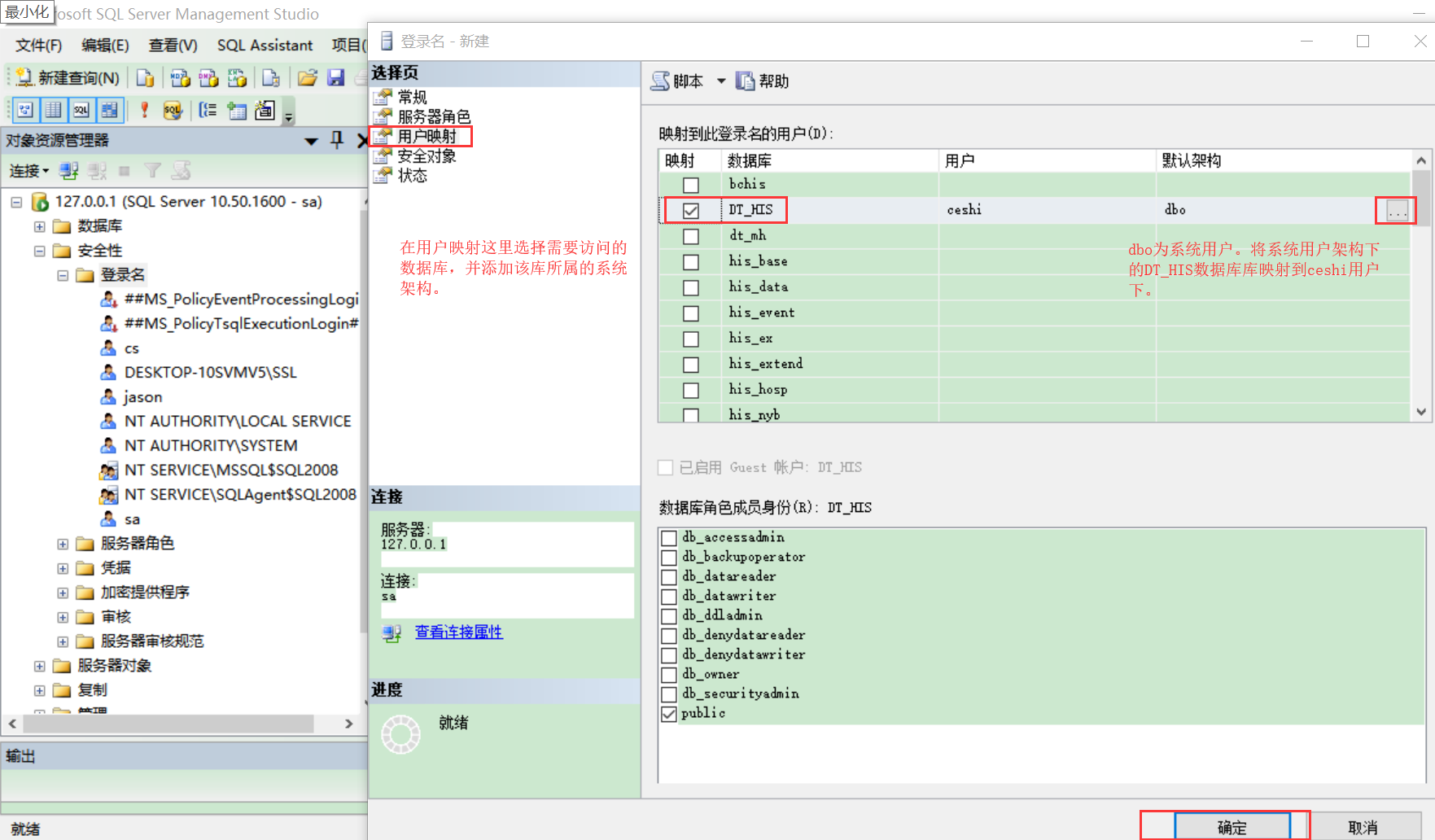Open the 文件(F) menu
This screenshot has width=1435, height=840.
point(38,46)
